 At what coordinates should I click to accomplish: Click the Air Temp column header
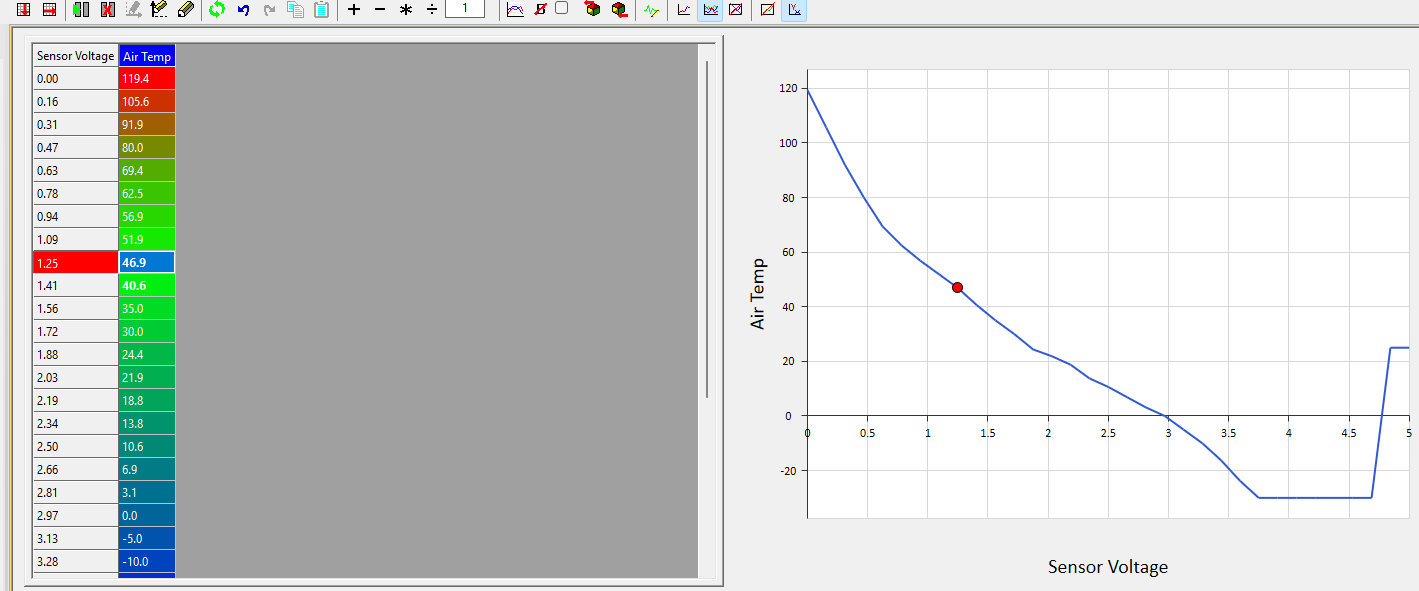click(147, 56)
